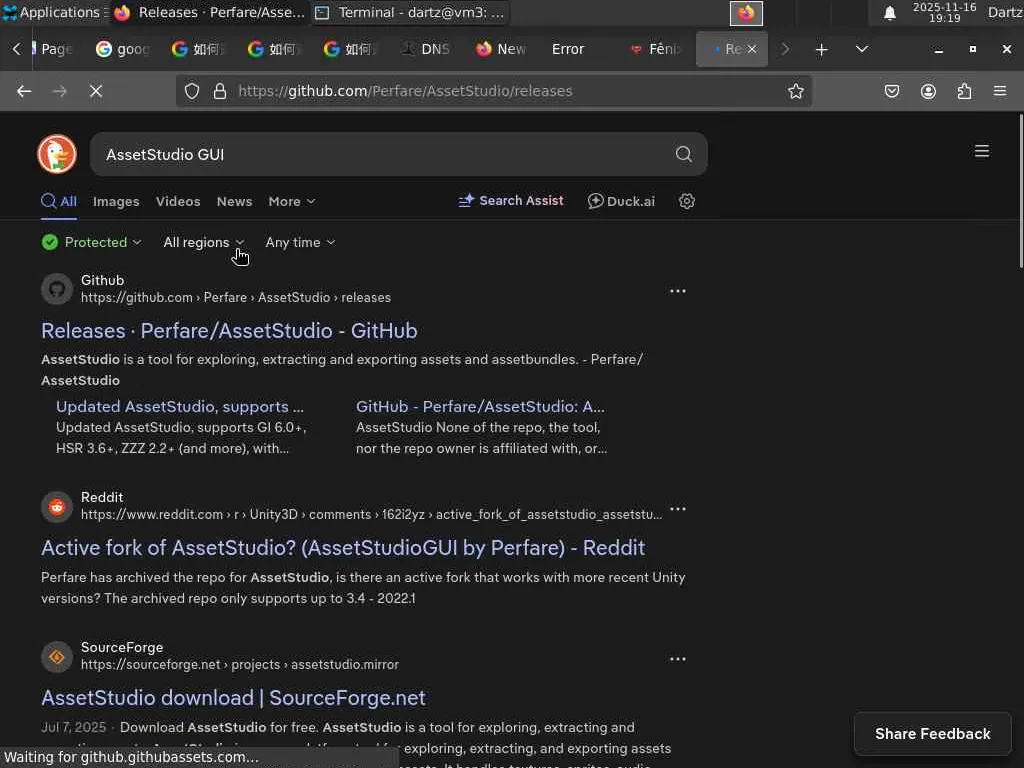
Task: Click the date and time clock in the panel
Action: pos(944,12)
